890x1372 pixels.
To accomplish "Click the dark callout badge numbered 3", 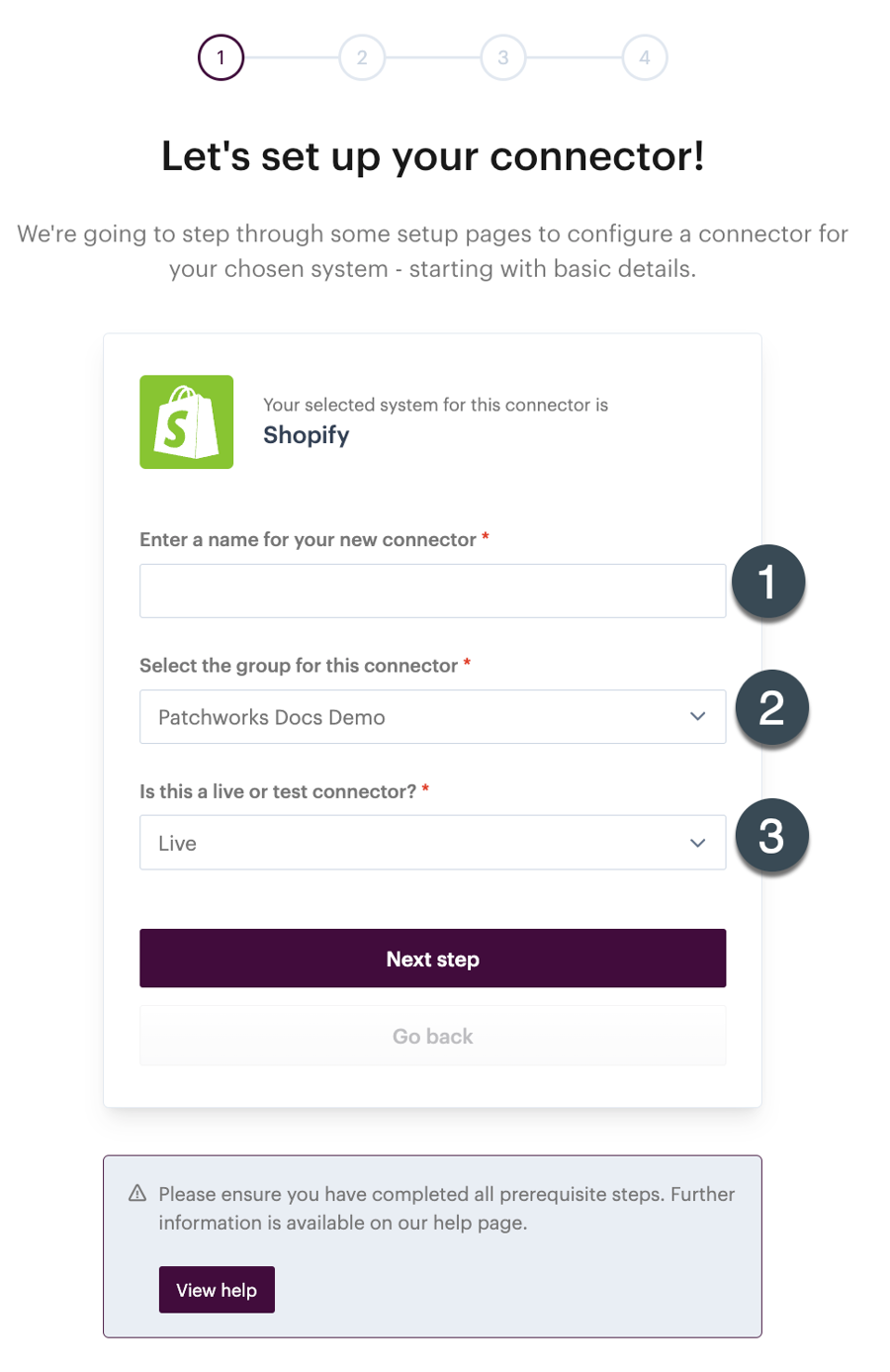I will (770, 836).
